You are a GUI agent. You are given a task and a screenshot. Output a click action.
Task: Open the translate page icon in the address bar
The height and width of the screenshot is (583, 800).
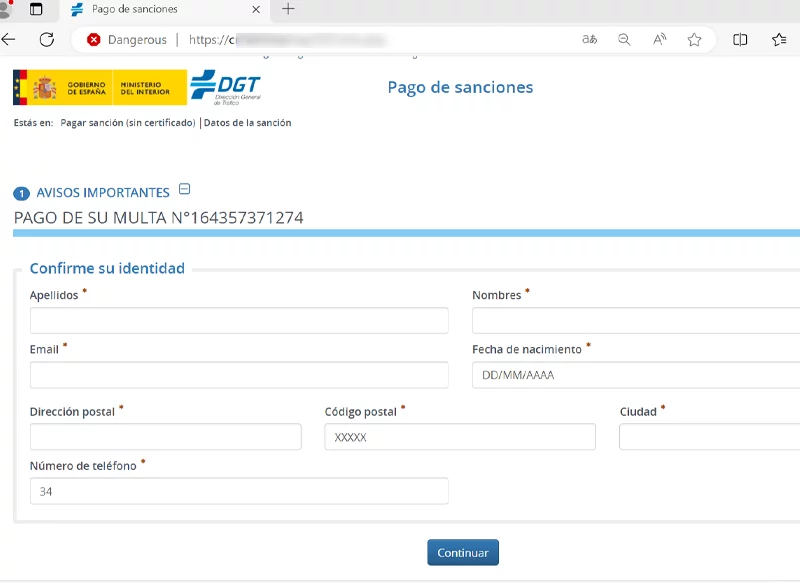tap(590, 40)
